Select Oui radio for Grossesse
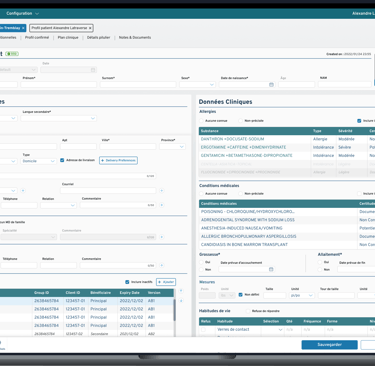Screen dimensions: 375x366 (201, 262)
